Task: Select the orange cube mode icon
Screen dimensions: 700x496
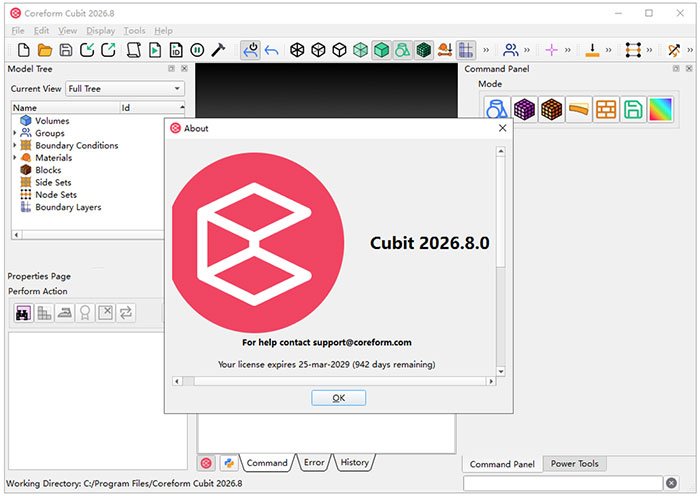Action: 551,109
